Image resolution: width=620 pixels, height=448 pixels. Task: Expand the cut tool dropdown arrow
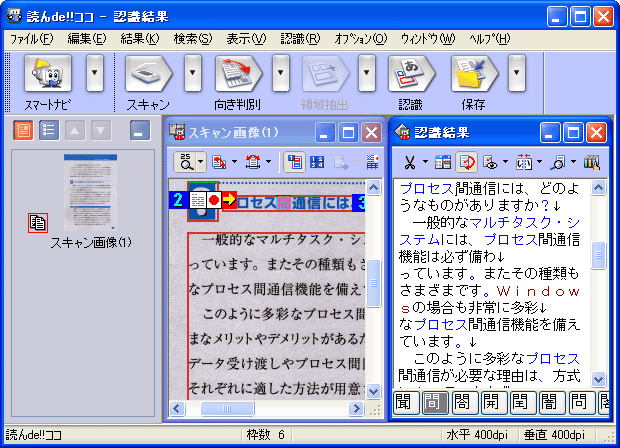click(425, 162)
